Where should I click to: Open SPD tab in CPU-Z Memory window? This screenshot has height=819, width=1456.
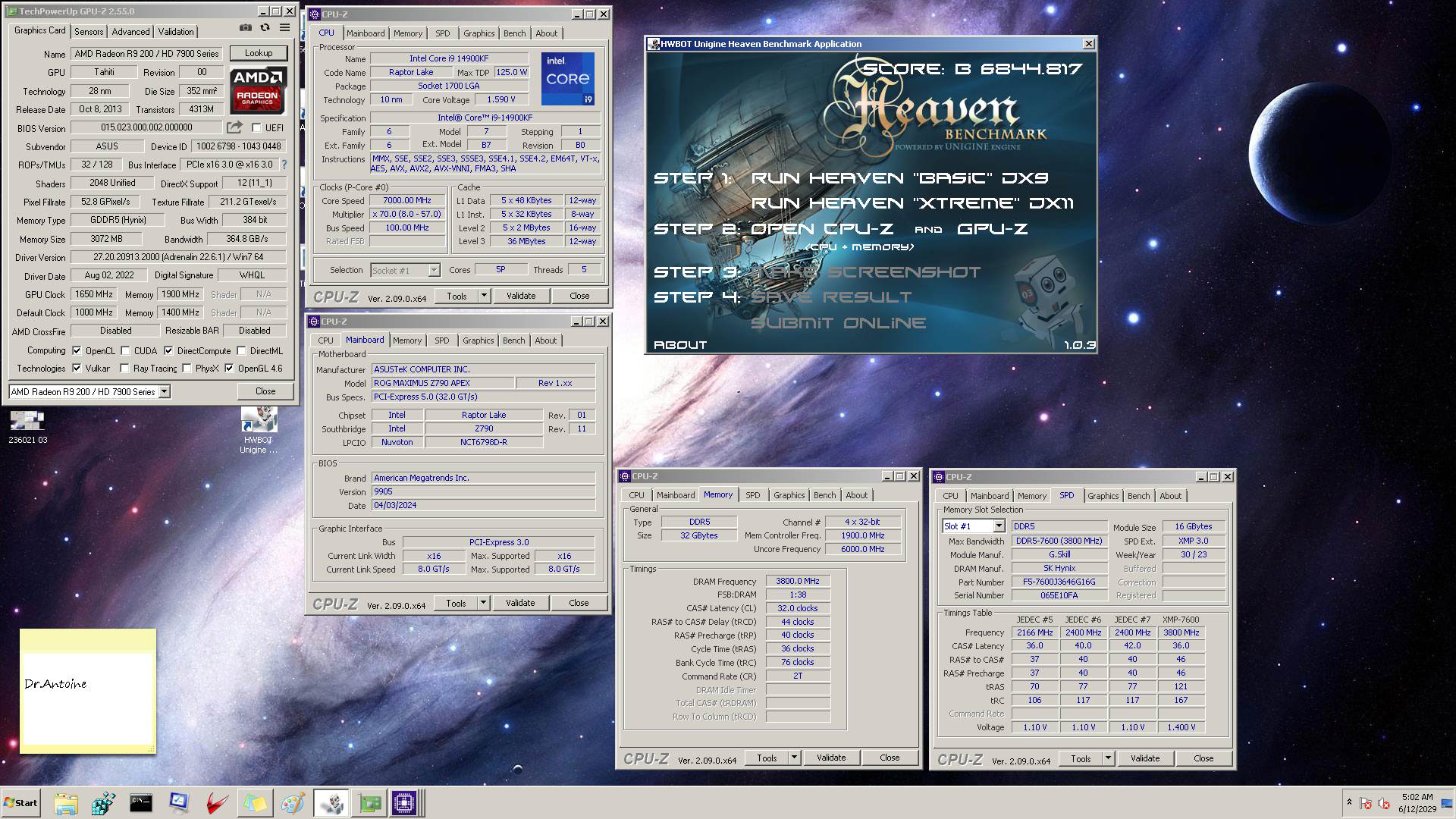[x=752, y=495]
